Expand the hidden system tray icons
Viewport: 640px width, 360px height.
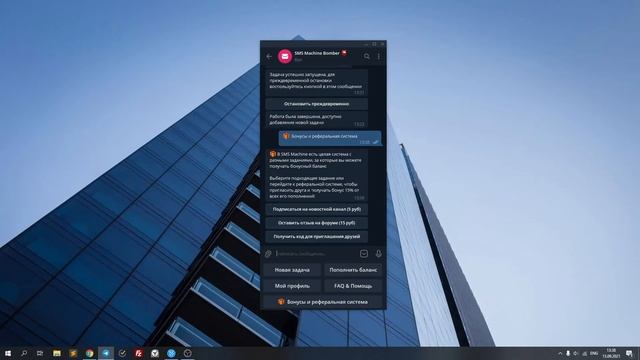click(x=560, y=353)
